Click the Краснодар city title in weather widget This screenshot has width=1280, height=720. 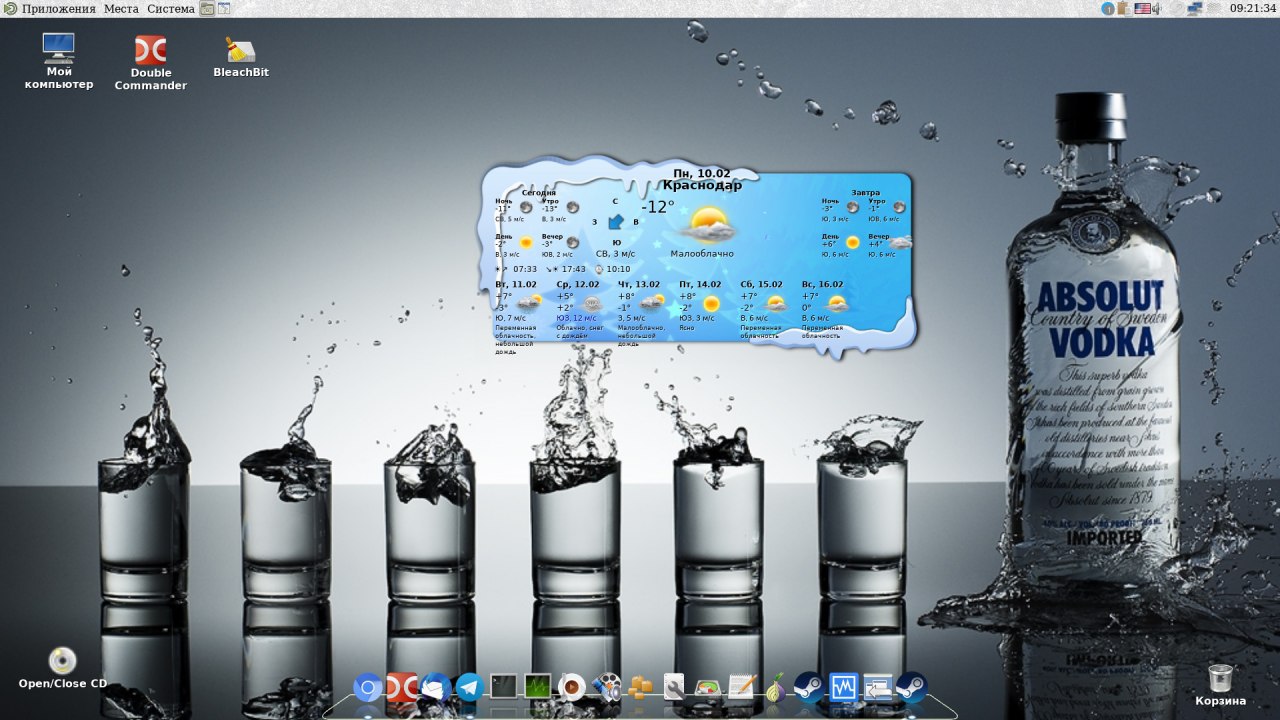[702, 185]
